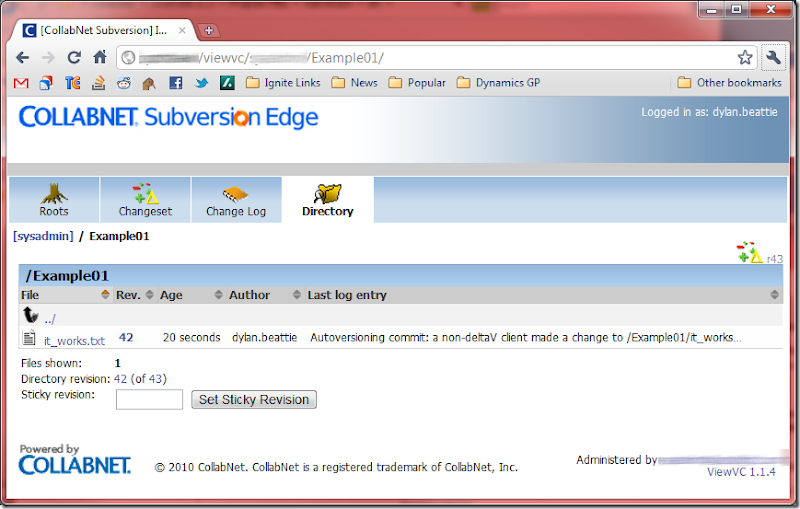Click the Set Sticky Revision button
This screenshot has height=509, width=800.
[x=254, y=399]
